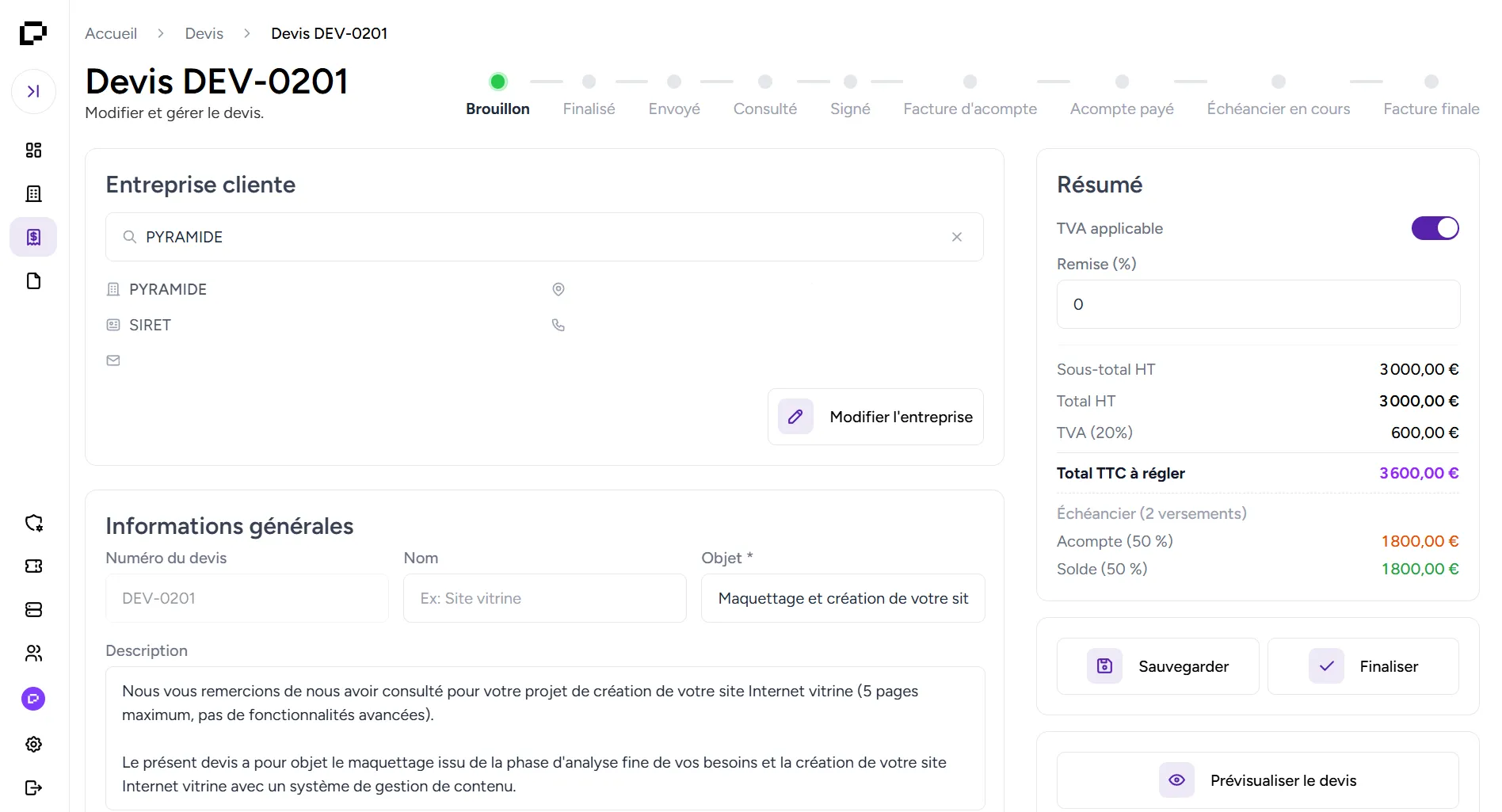Image resolution: width=1502 pixels, height=812 pixels.
Task: Open the server storage icon in sidebar
Action: coord(33,610)
